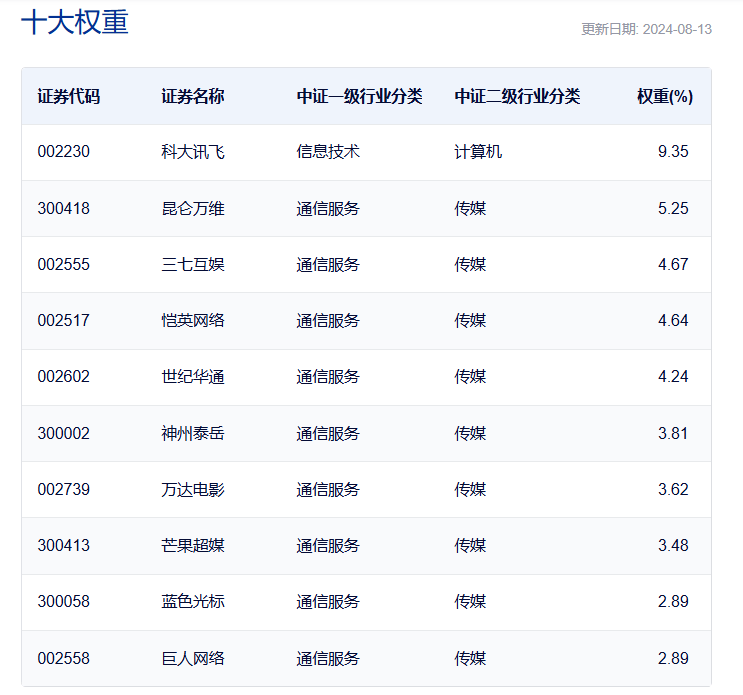743x695 pixels.
Task: Select the name 巨人网络
Action: pos(193,659)
